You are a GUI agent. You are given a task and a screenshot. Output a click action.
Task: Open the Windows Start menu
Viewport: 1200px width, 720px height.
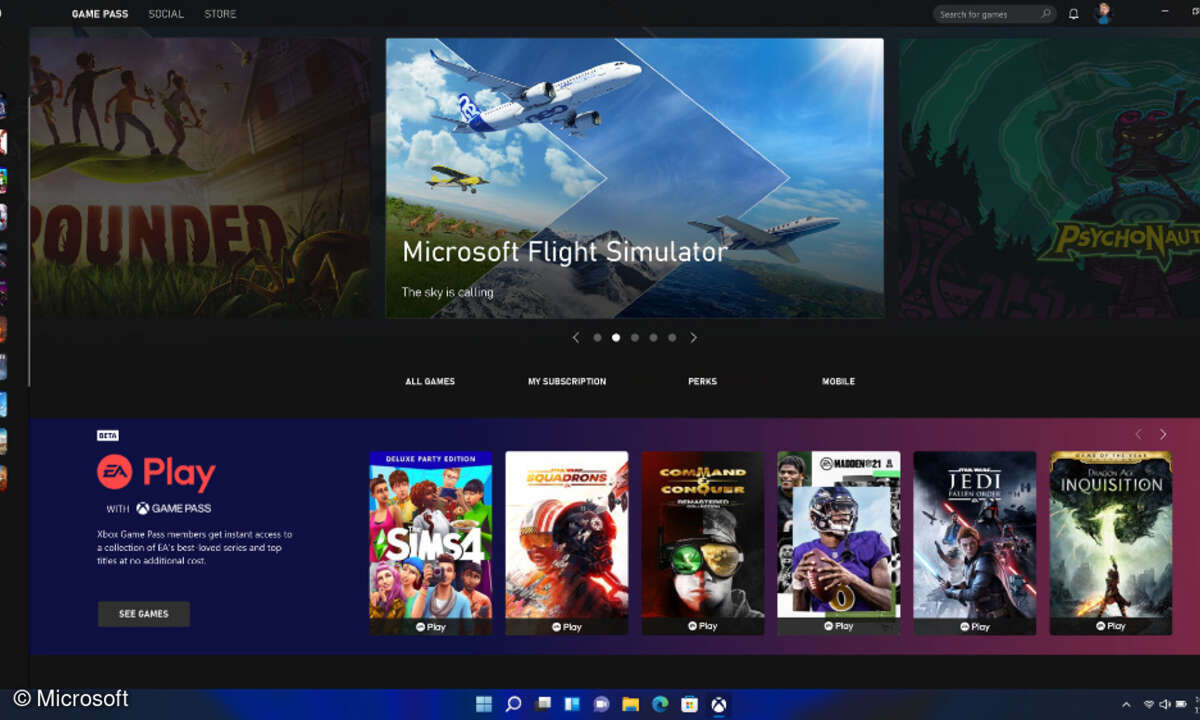click(x=484, y=704)
